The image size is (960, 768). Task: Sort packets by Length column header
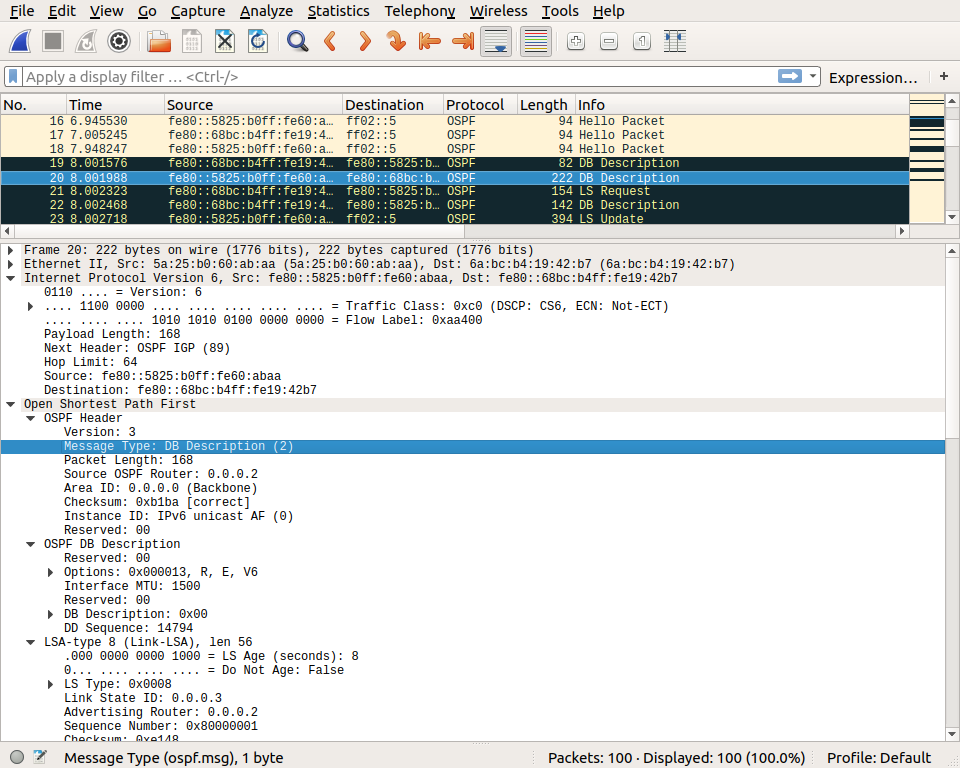(546, 105)
